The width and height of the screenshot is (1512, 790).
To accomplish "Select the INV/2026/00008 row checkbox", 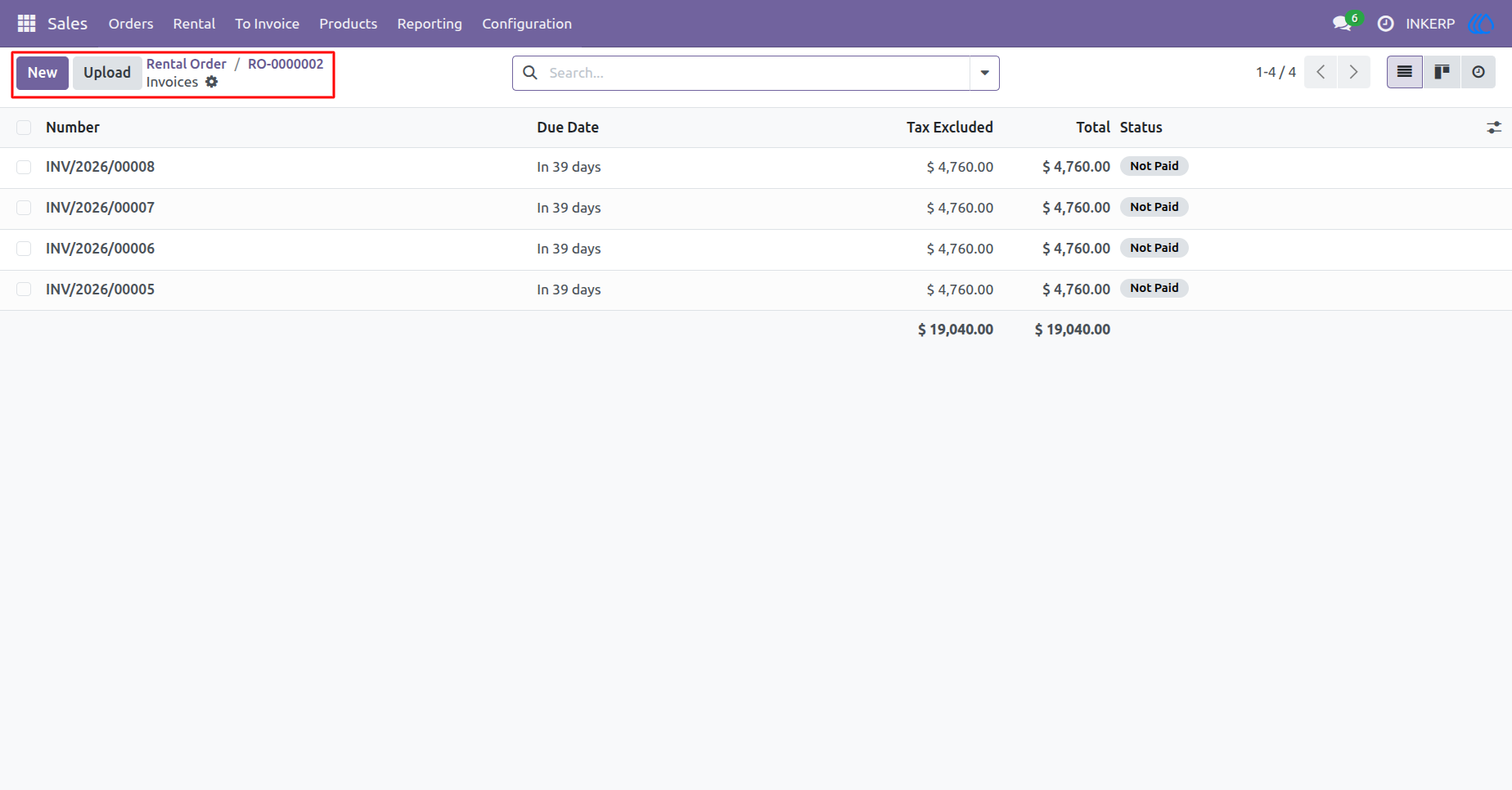I will click(24, 167).
